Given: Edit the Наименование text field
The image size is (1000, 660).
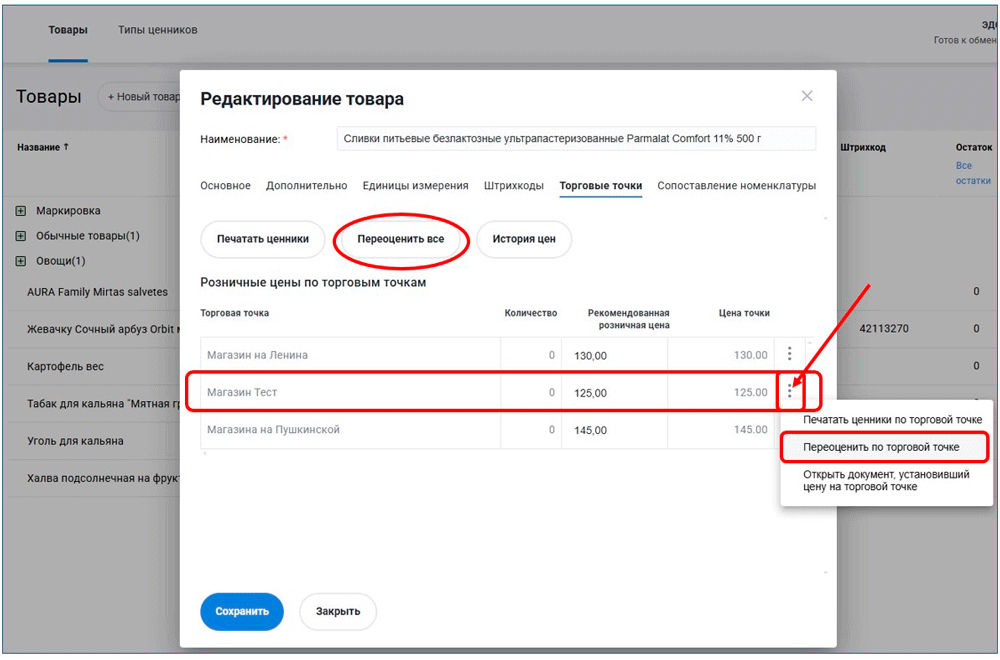Looking at the screenshot, I should [x=575, y=139].
